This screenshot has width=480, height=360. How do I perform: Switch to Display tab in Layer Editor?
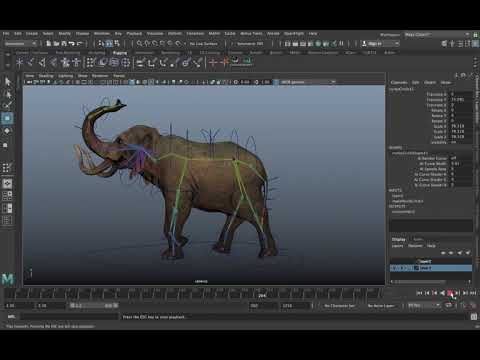[x=399, y=239]
